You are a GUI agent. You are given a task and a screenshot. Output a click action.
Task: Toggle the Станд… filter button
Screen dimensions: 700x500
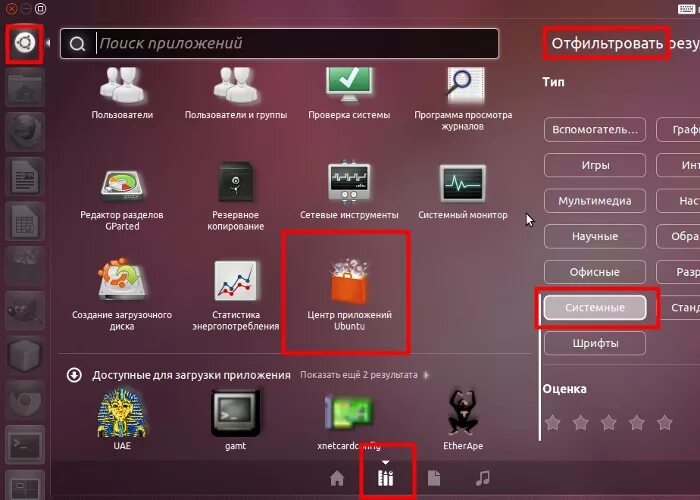[x=678, y=308]
